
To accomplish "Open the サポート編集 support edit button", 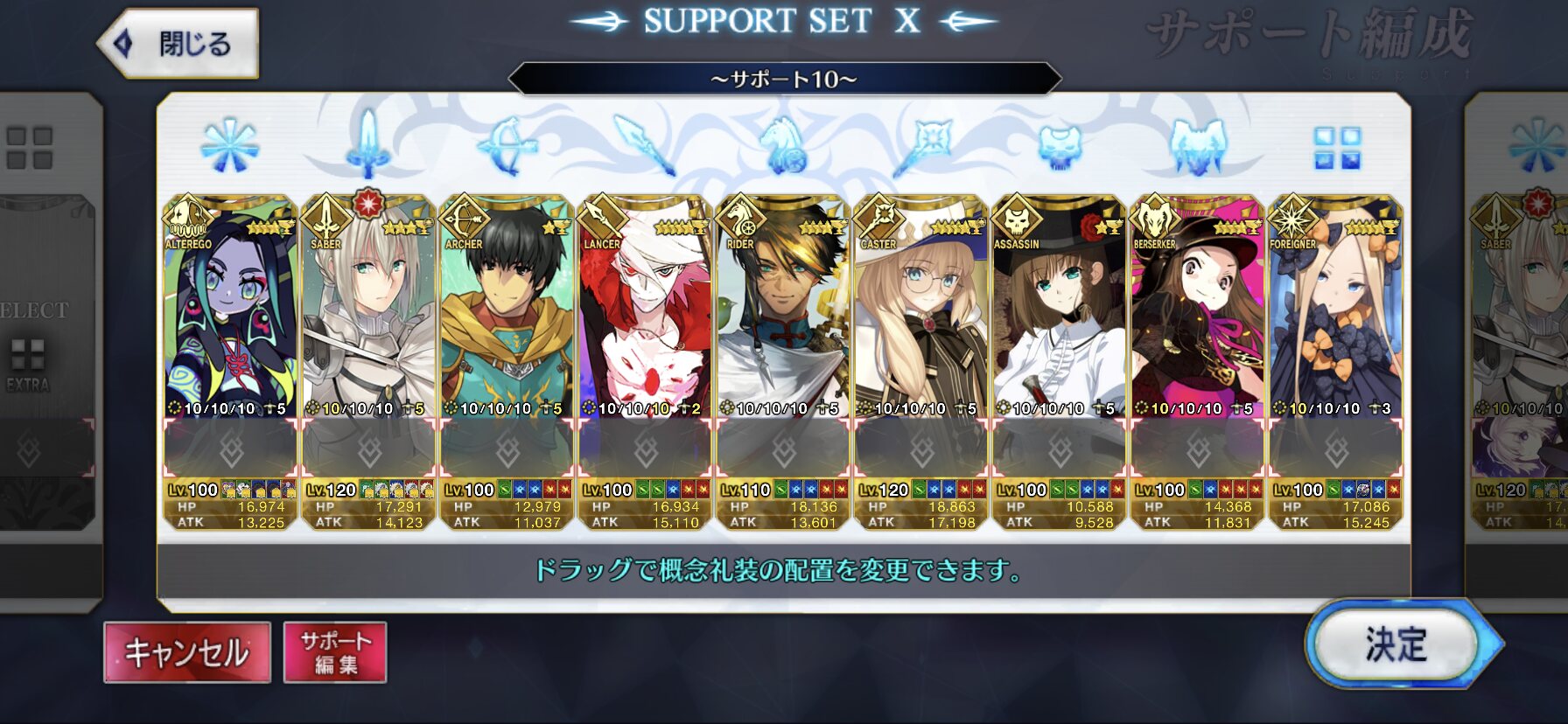I will coord(335,652).
